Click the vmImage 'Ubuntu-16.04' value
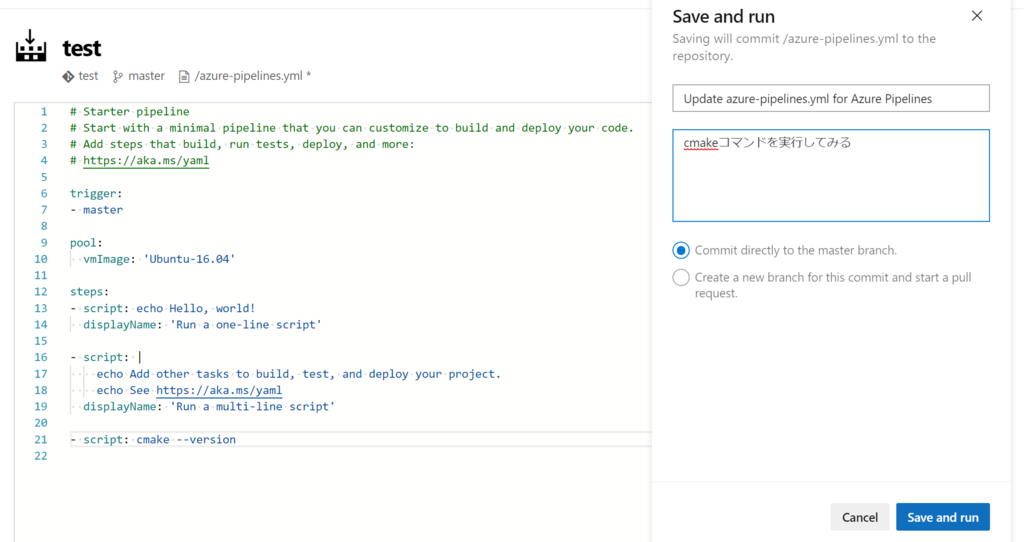This screenshot has height=542, width=1024. point(189,259)
